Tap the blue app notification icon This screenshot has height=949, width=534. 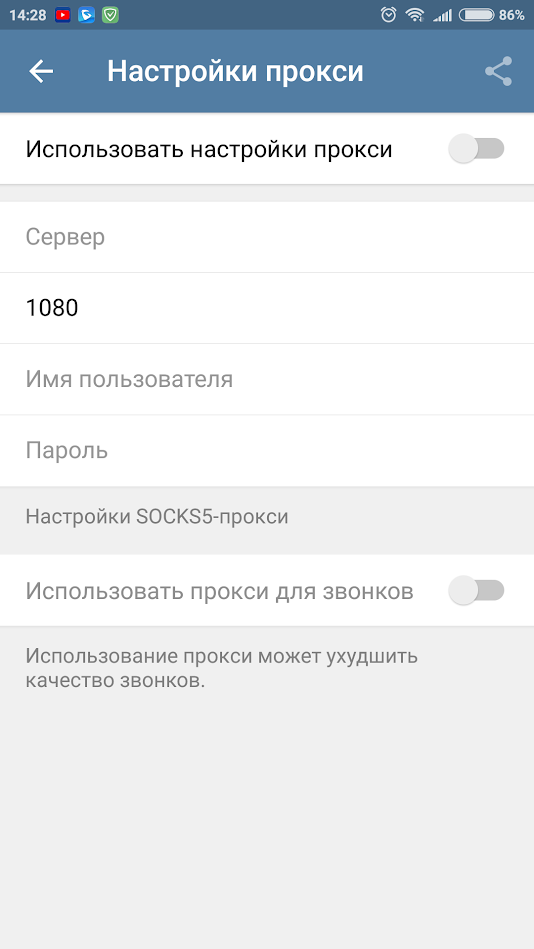click(86, 15)
